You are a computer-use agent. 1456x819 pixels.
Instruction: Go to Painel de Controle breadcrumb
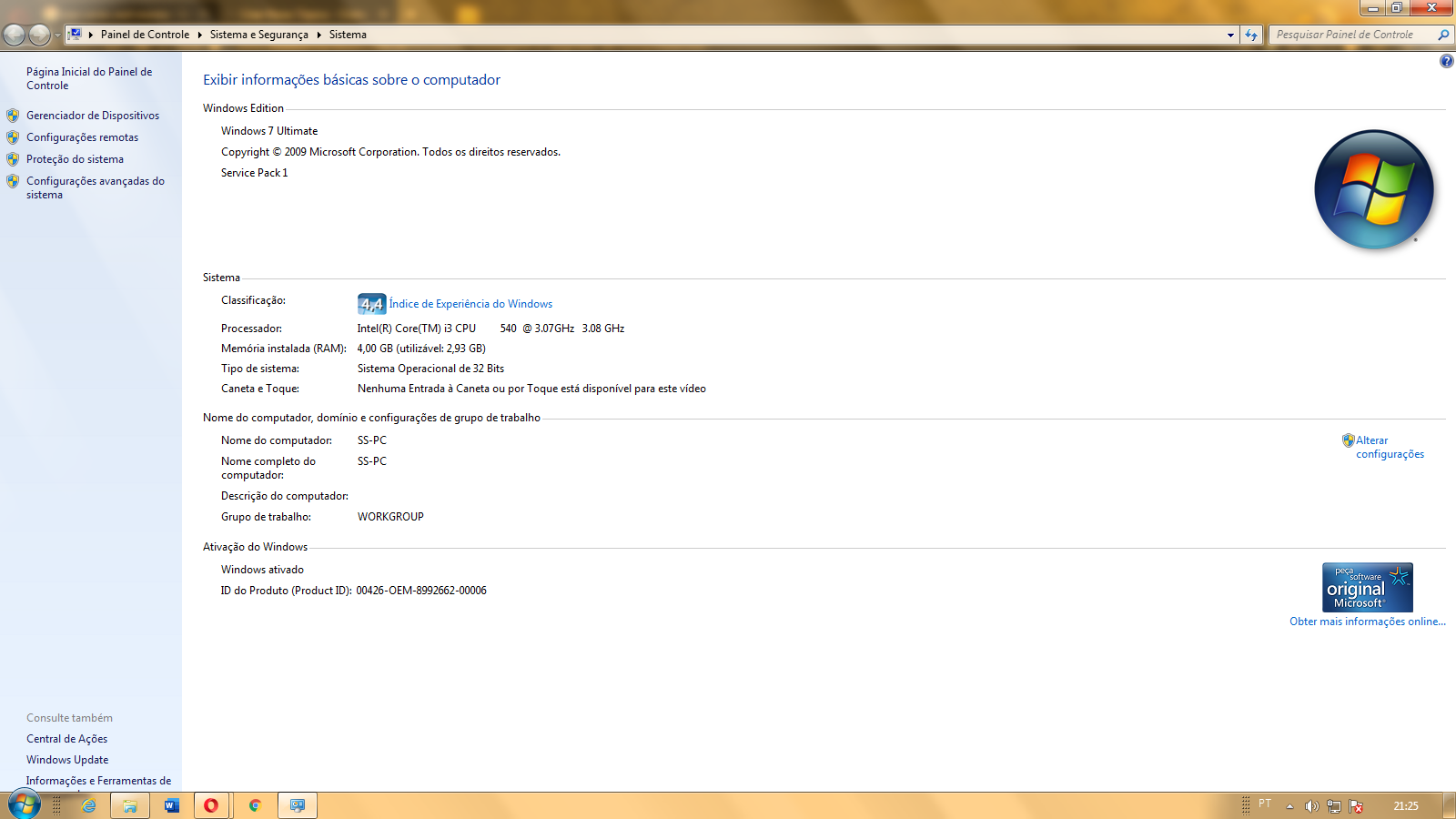tap(145, 35)
